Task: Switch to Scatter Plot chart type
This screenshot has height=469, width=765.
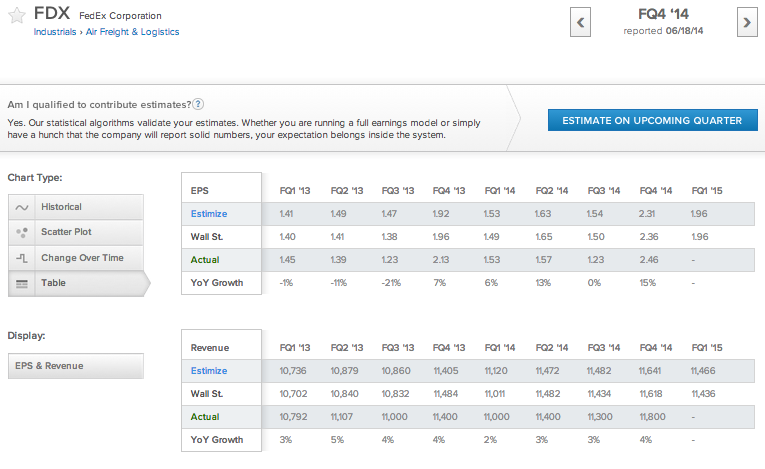Action: [76, 232]
